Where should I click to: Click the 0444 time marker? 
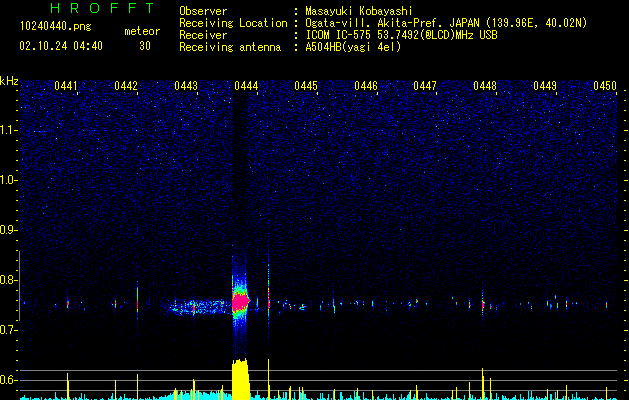246,86
